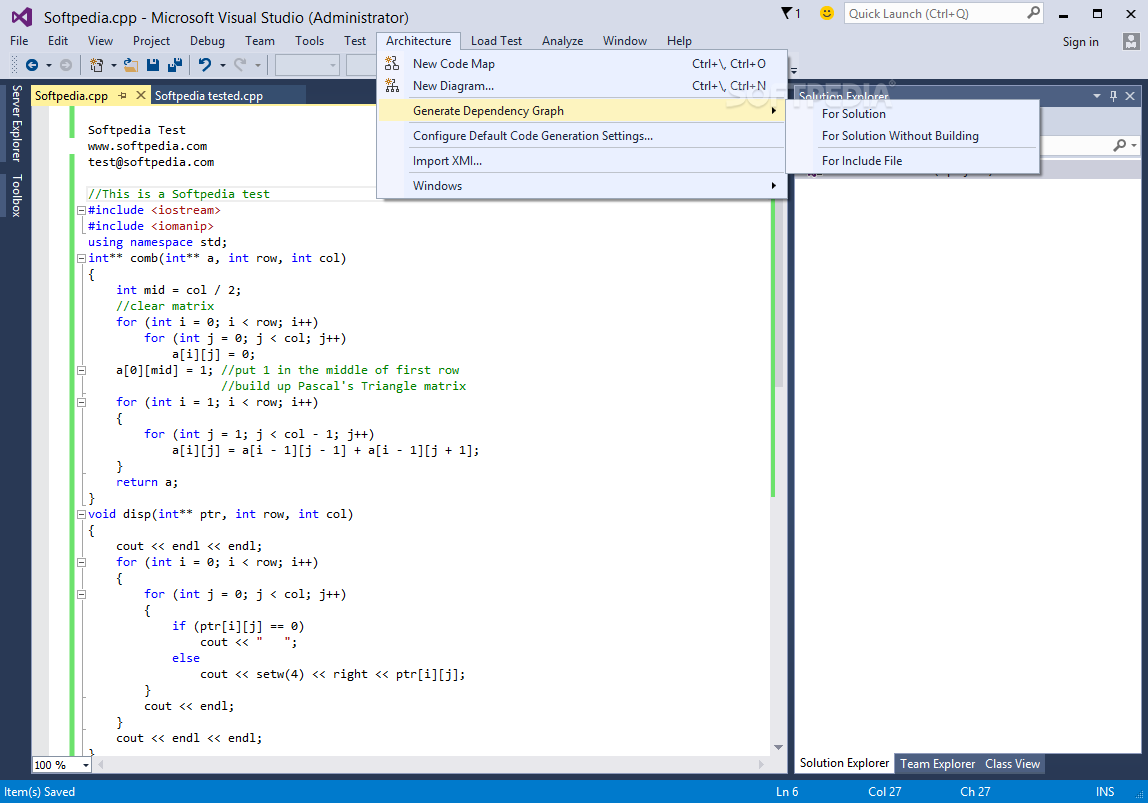The height and width of the screenshot is (803, 1148).
Task: Open the empty solution configurations combo box
Action: click(x=307, y=65)
